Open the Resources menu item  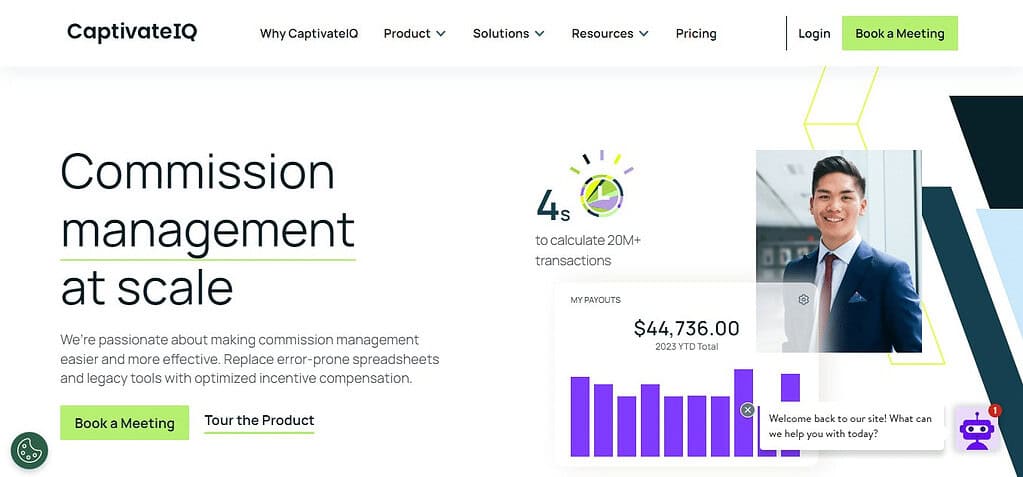coord(602,33)
